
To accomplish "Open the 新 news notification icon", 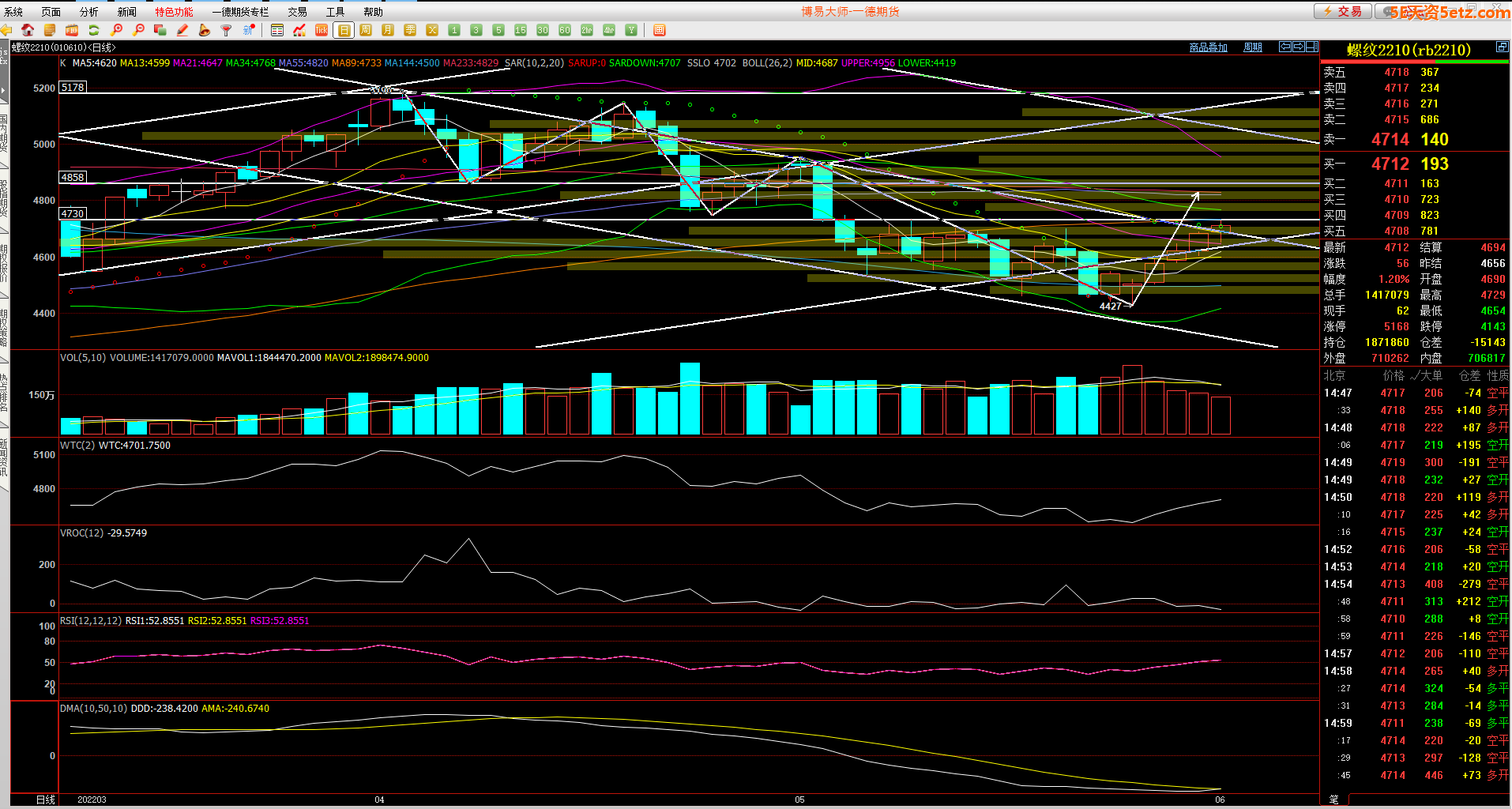I will (x=249, y=30).
